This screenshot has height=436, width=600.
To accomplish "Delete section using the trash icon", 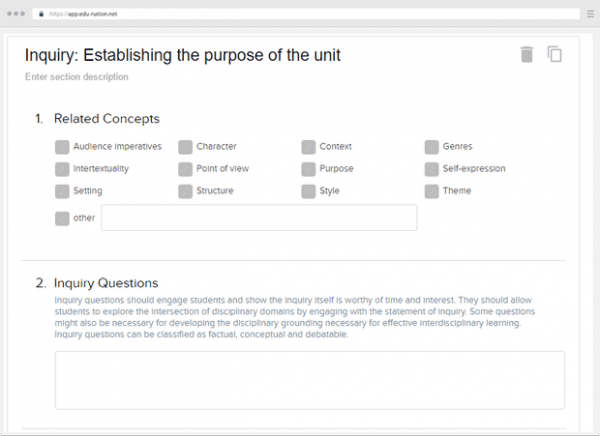I will (x=527, y=55).
